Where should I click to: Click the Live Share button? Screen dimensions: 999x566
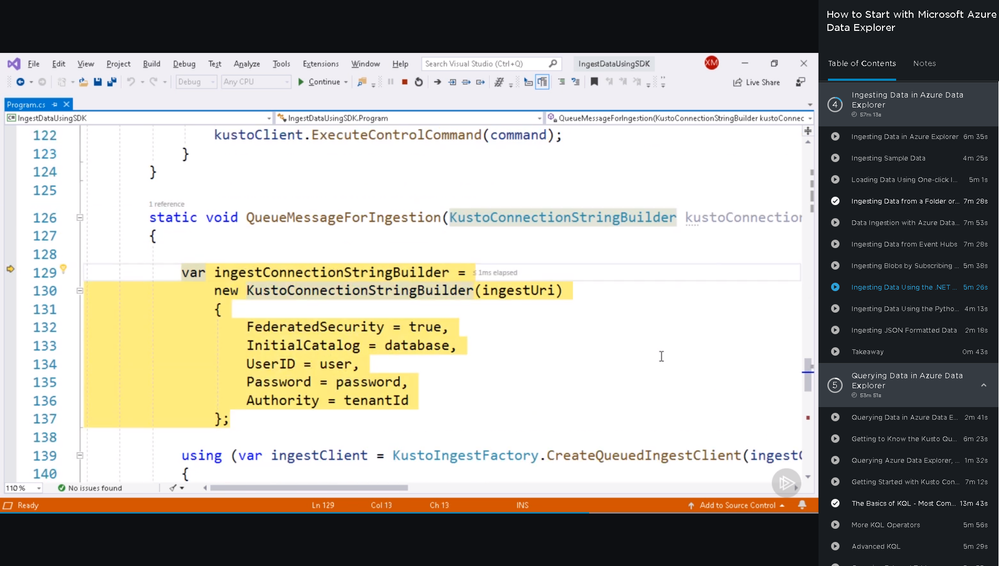tap(756, 82)
